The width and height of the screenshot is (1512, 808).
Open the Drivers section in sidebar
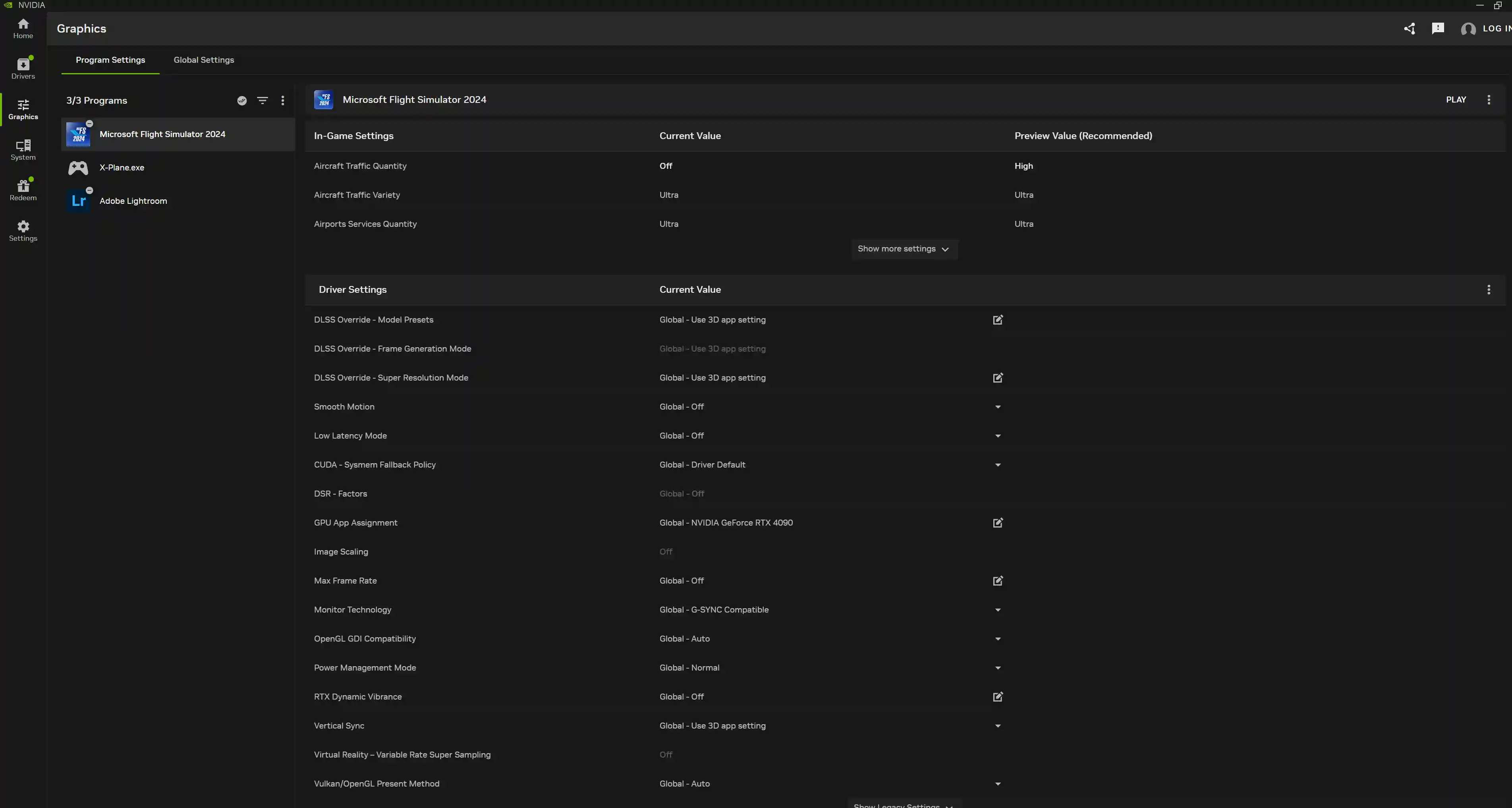23,68
